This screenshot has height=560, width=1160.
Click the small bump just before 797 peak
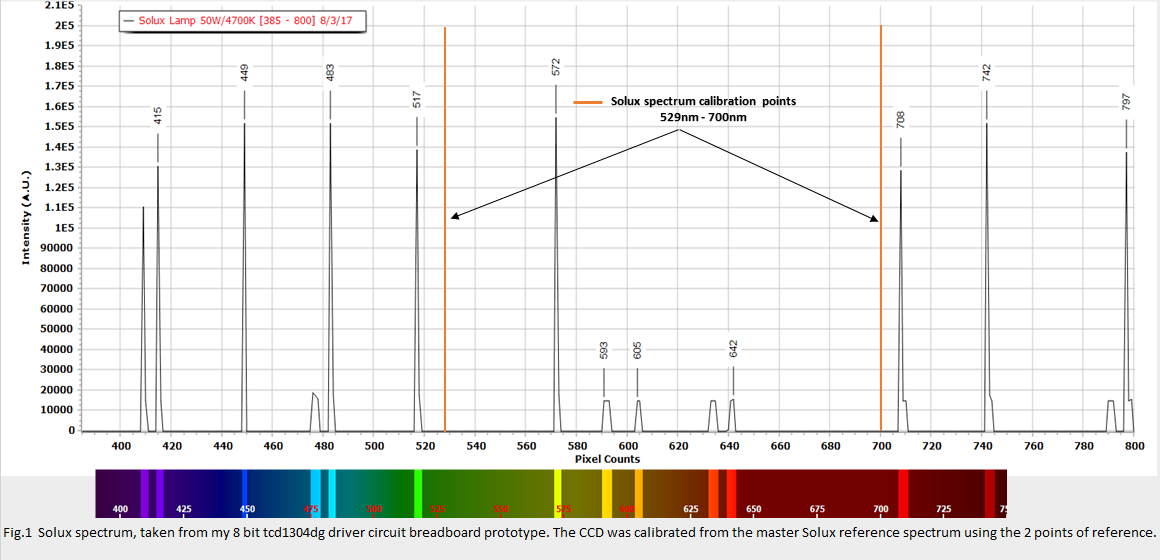[x=1111, y=416]
